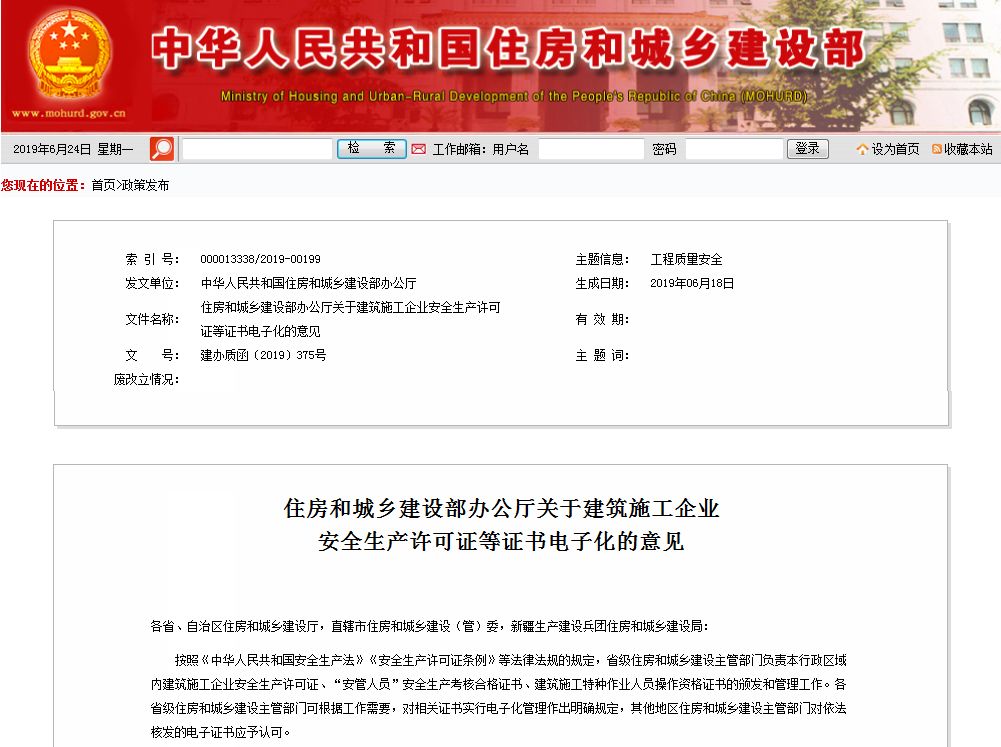
Task: Click the 生成日期 field label
Action: (x=602, y=283)
